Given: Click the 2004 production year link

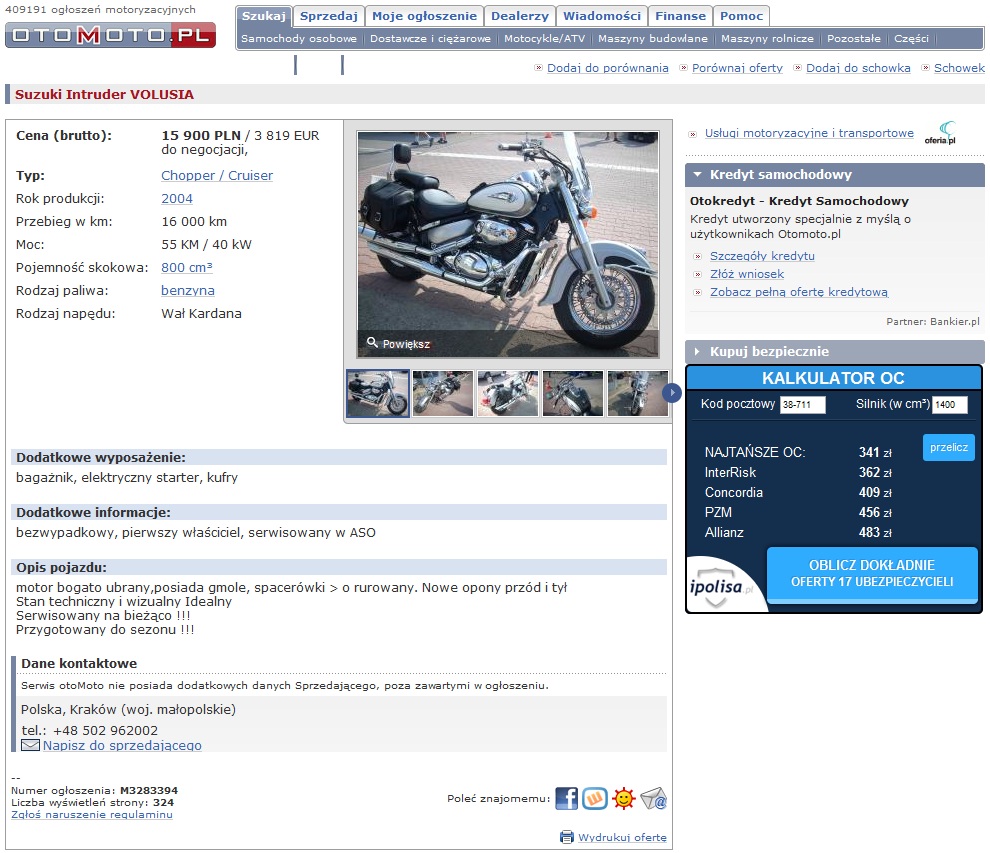Looking at the screenshot, I should pos(177,198).
